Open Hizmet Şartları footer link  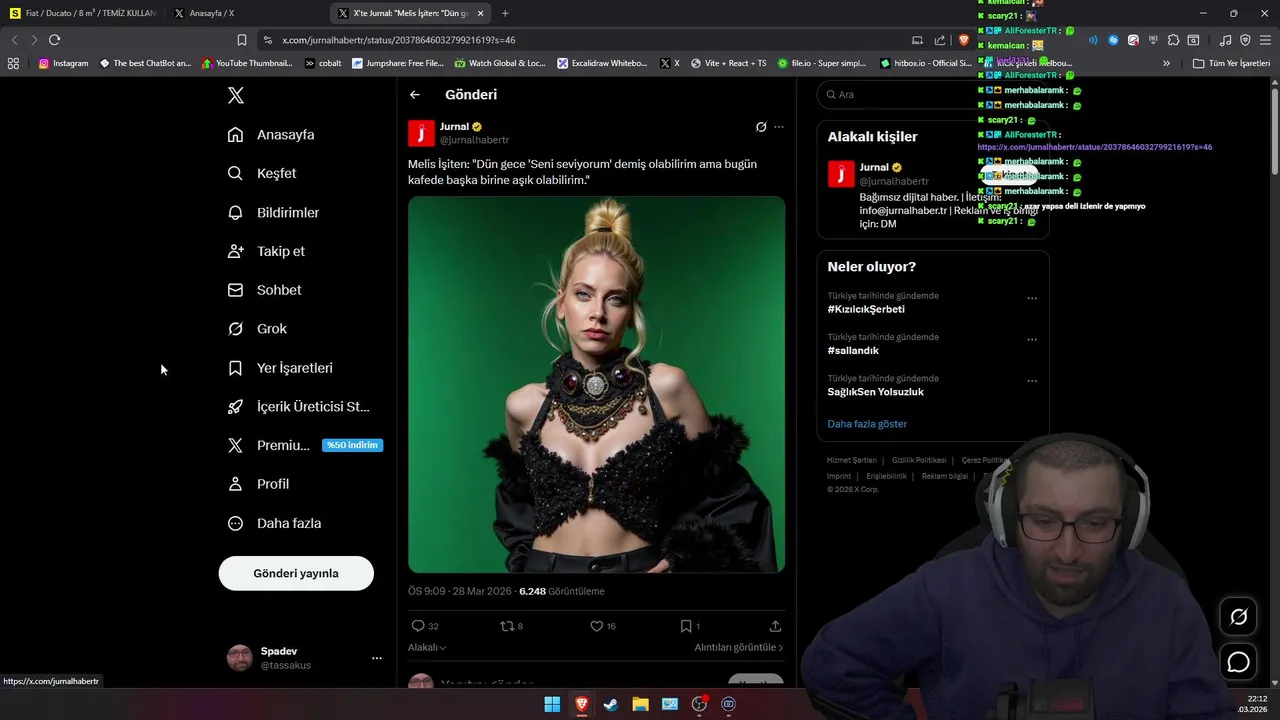point(852,460)
